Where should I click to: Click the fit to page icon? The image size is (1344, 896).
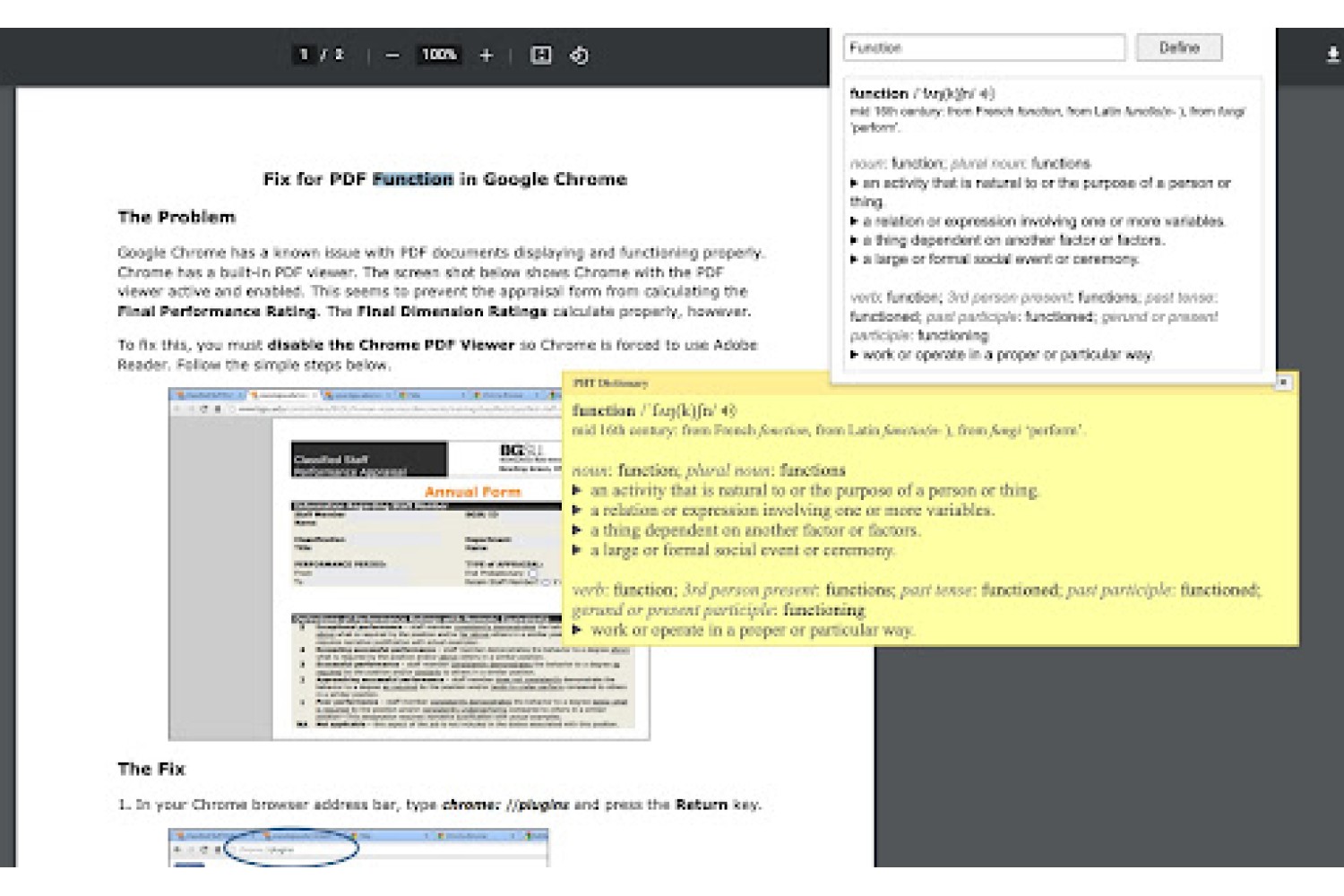(x=541, y=56)
